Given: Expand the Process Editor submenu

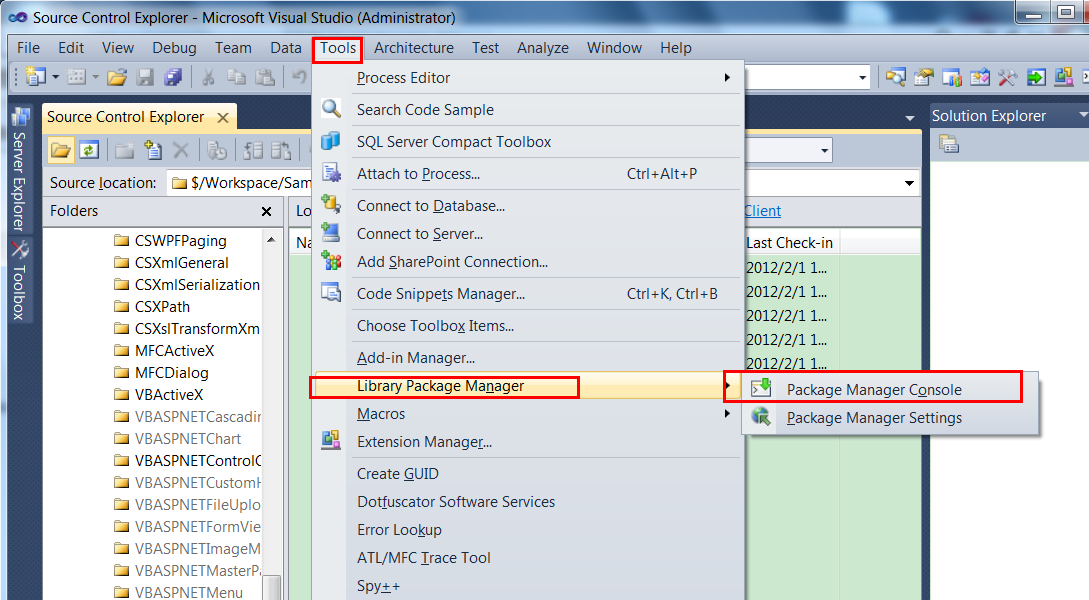Looking at the screenshot, I should 727,78.
